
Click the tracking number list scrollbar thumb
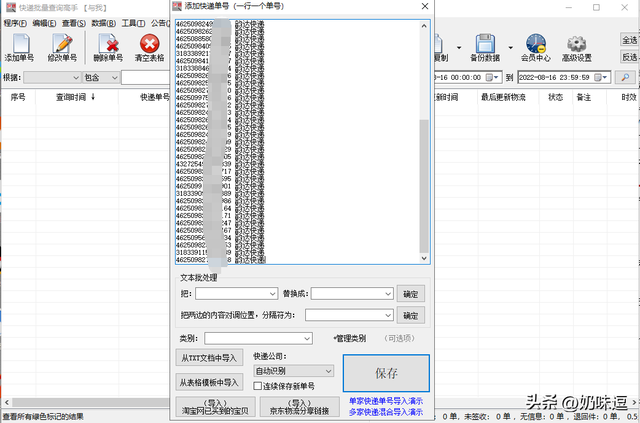point(424,186)
